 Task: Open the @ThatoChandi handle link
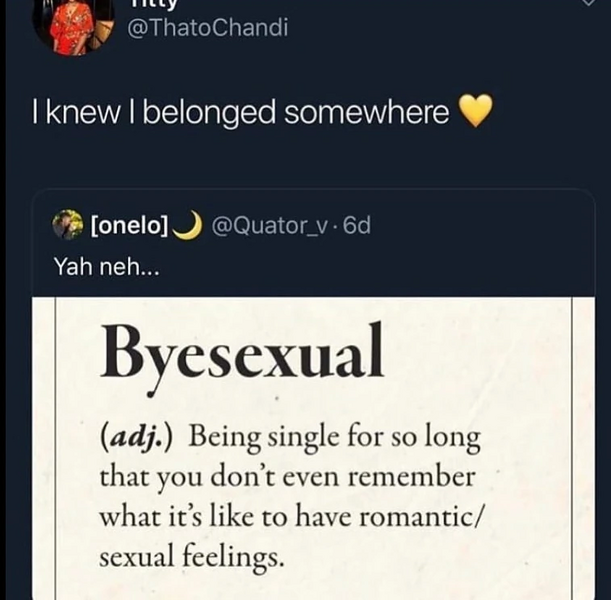pos(207,28)
